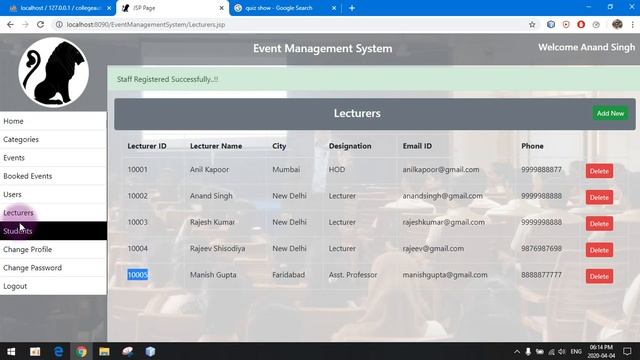Open Change Password in the sidebar
This screenshot has width=640, height=360.
coord(53,268)
